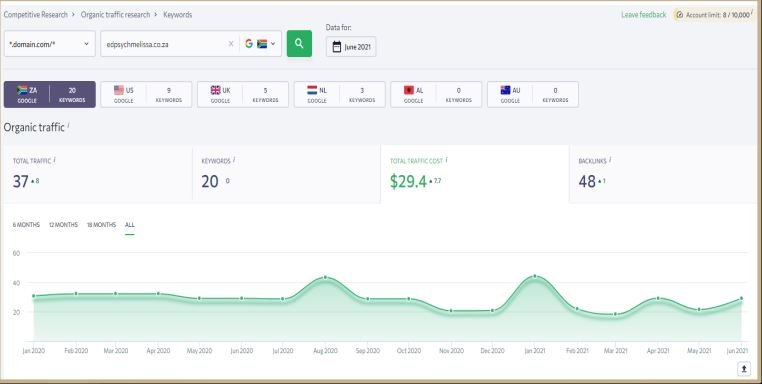
Task: Click the Mar 2021 data point on chart
Action: tap(615, 314)
